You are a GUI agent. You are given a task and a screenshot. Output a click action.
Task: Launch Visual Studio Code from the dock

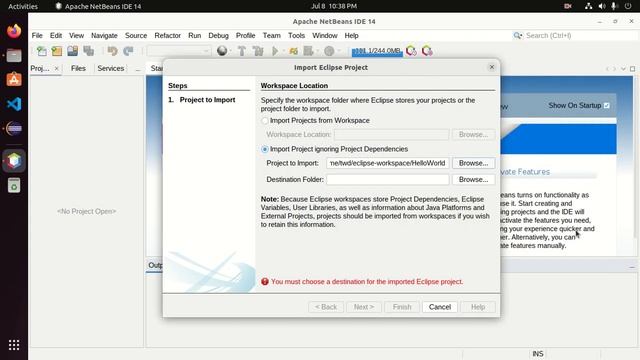pyautogui.click(x=14, y=104)
